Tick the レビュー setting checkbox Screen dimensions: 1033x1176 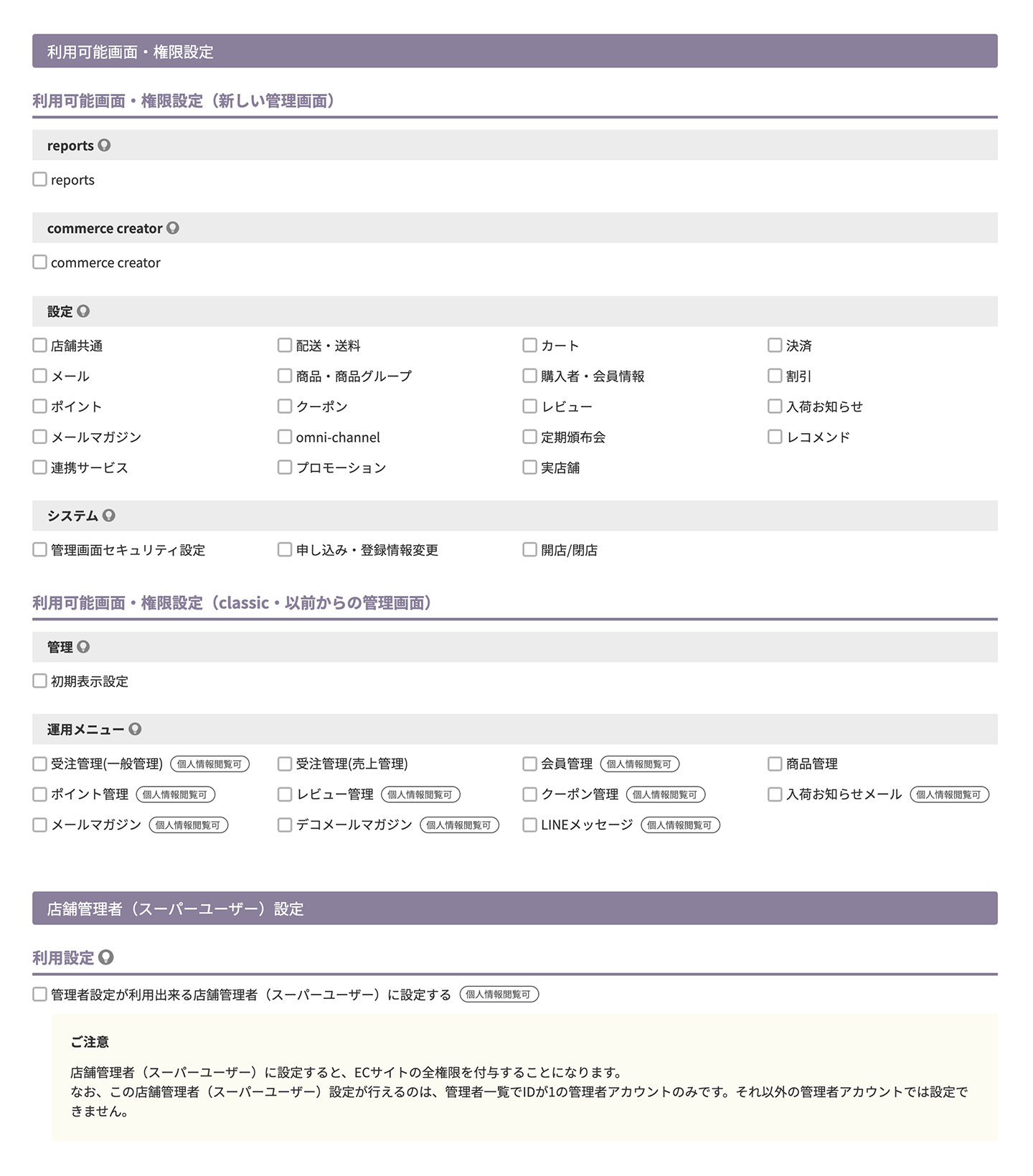point(530,407)
